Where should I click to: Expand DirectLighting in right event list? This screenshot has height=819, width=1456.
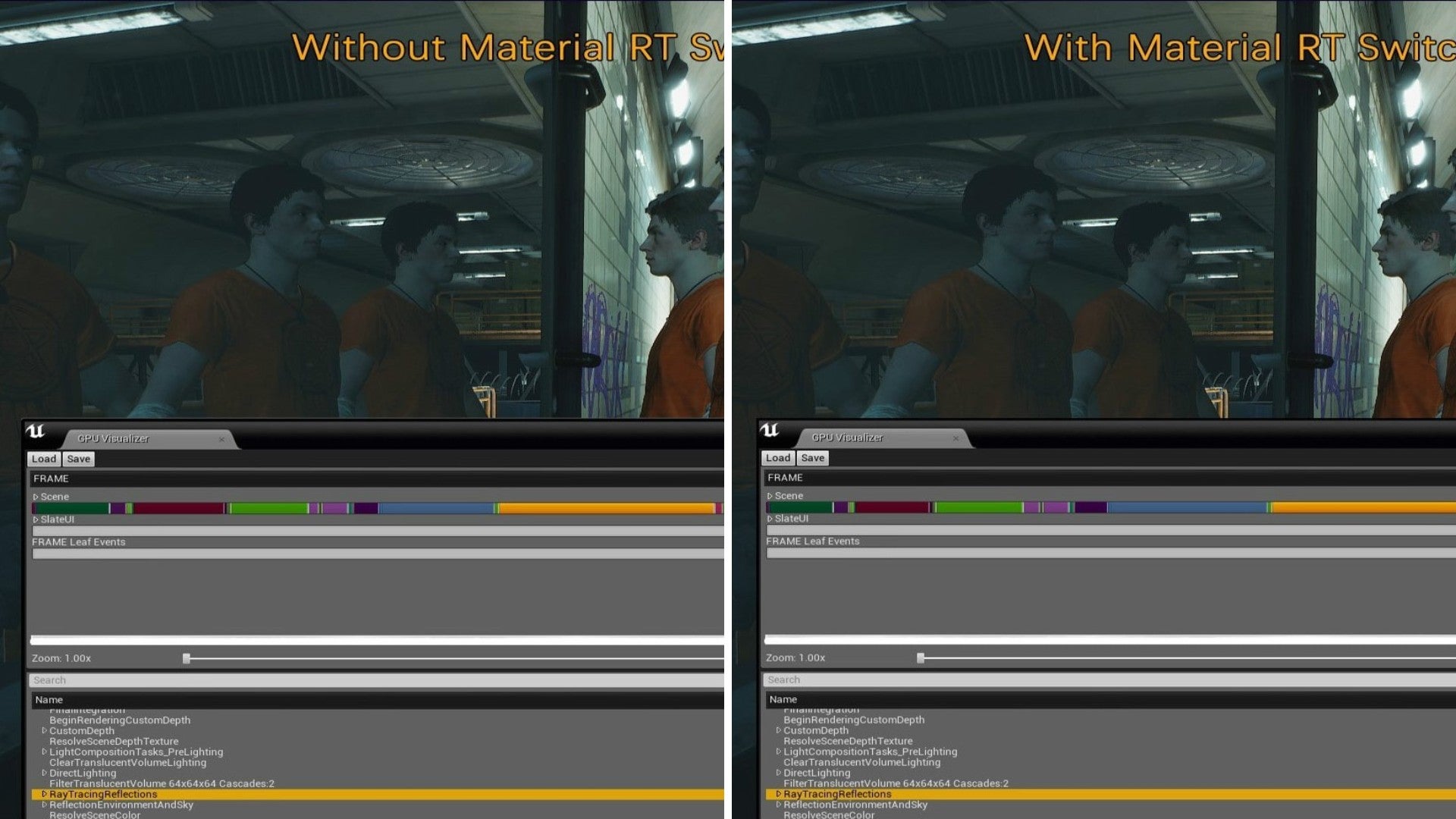(x=778, y=773)
